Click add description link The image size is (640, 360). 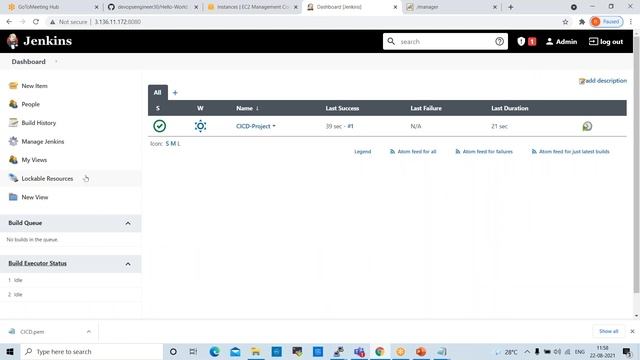pos(603,81)
